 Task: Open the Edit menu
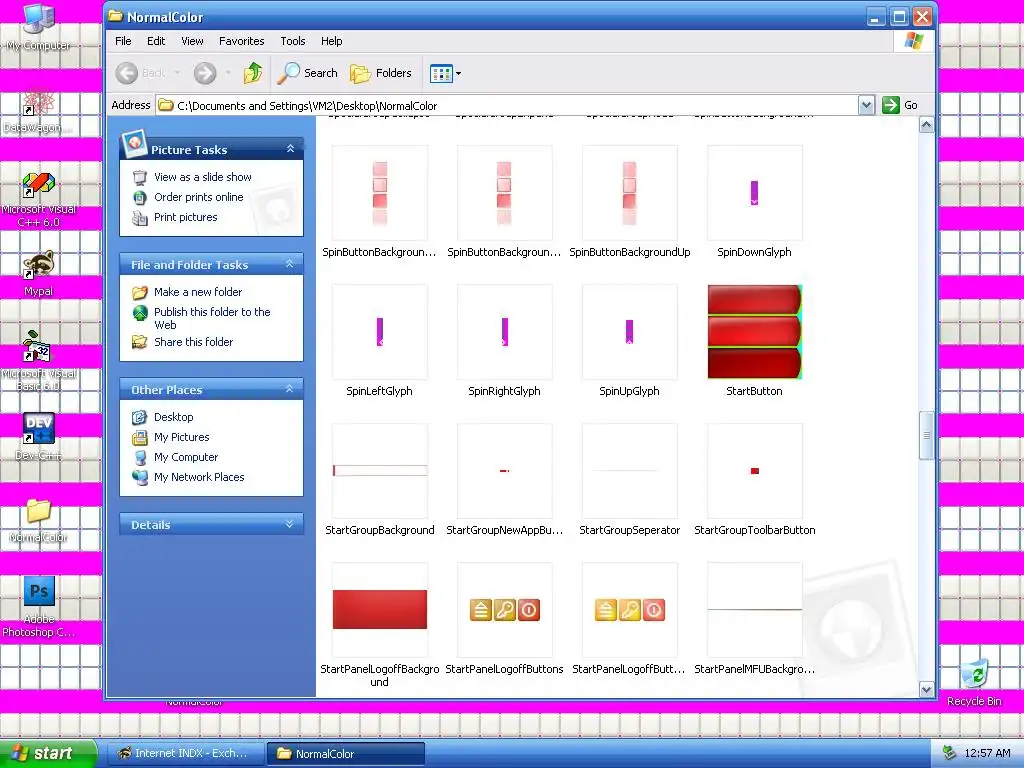pos(156,41)
